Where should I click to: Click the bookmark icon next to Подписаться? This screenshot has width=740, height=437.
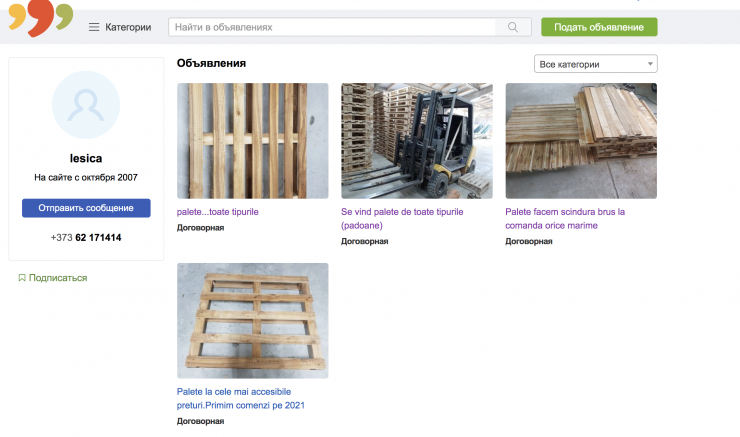click(x=22, y=277)
